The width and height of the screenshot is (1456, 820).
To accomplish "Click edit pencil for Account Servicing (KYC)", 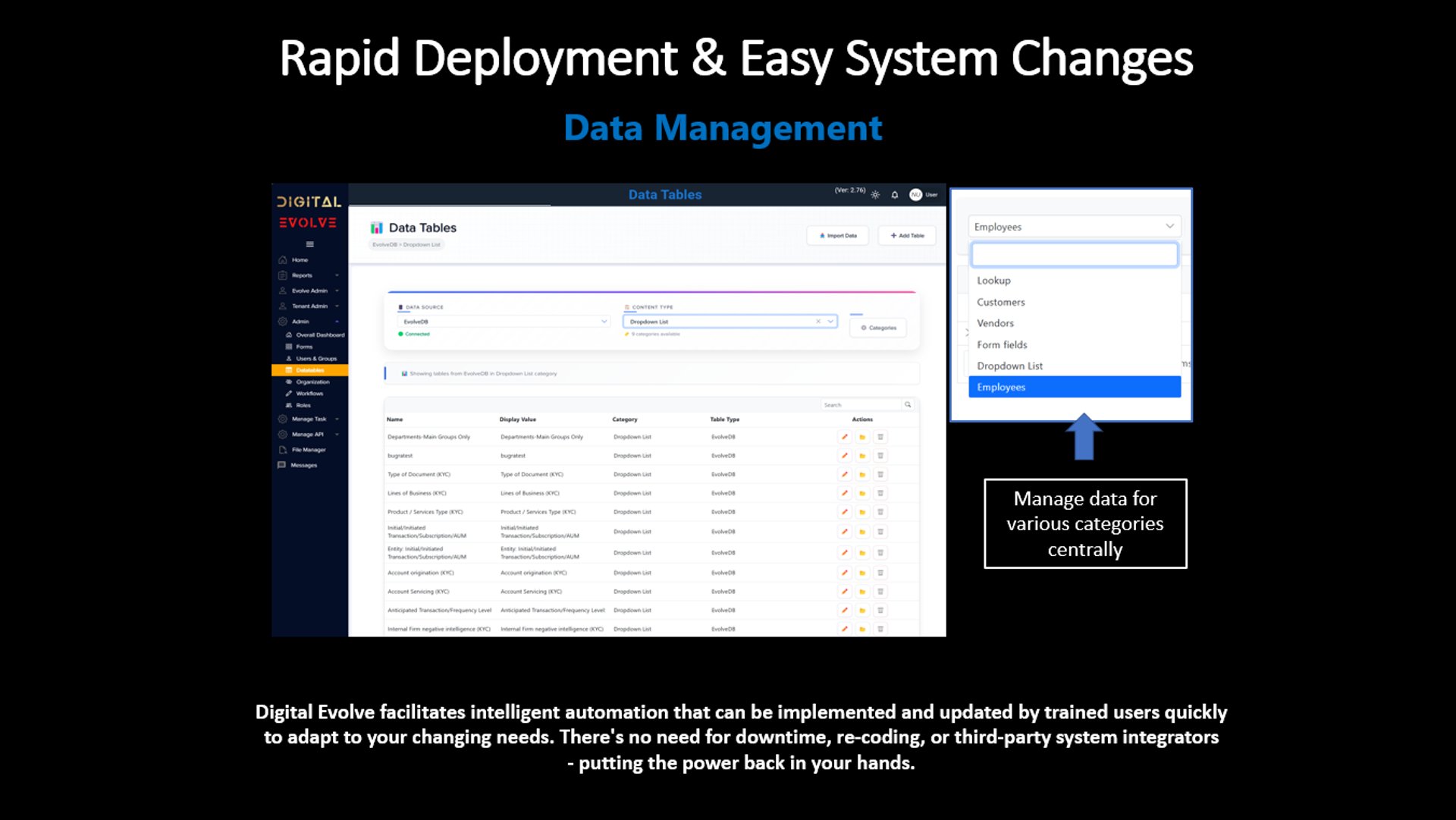I will coord(844,592).
